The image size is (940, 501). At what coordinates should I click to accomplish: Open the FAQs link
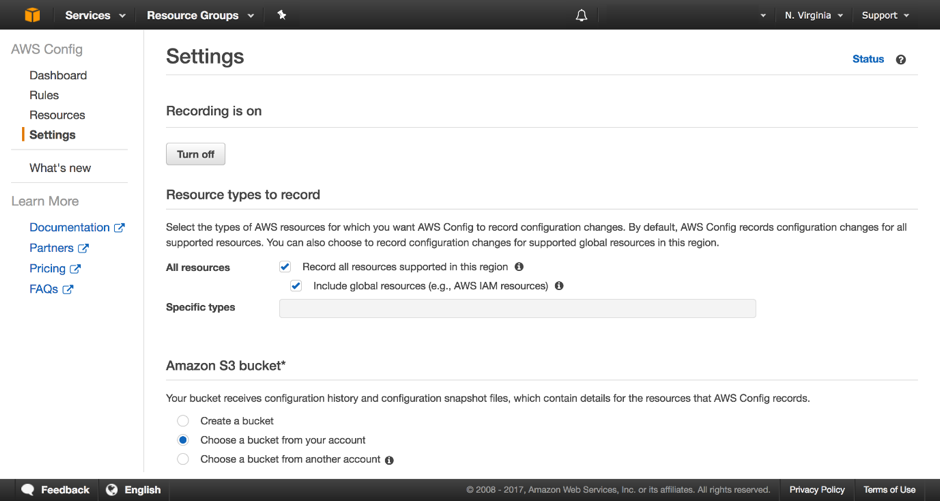[44, 289]
